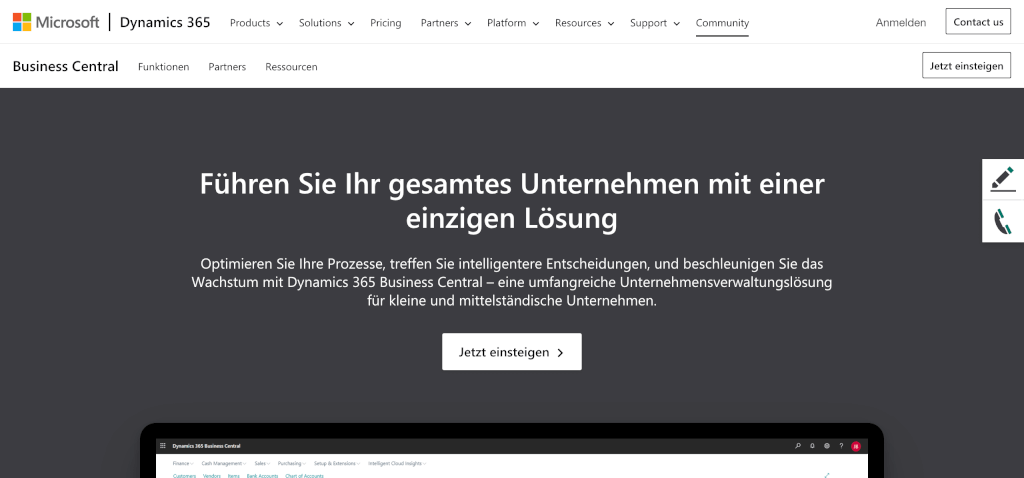The width and height of the screenshot is (1024, 478).
Task: Open Purchasing dropdown in preview
Action: pyautogui.click(x=292, y=464)
